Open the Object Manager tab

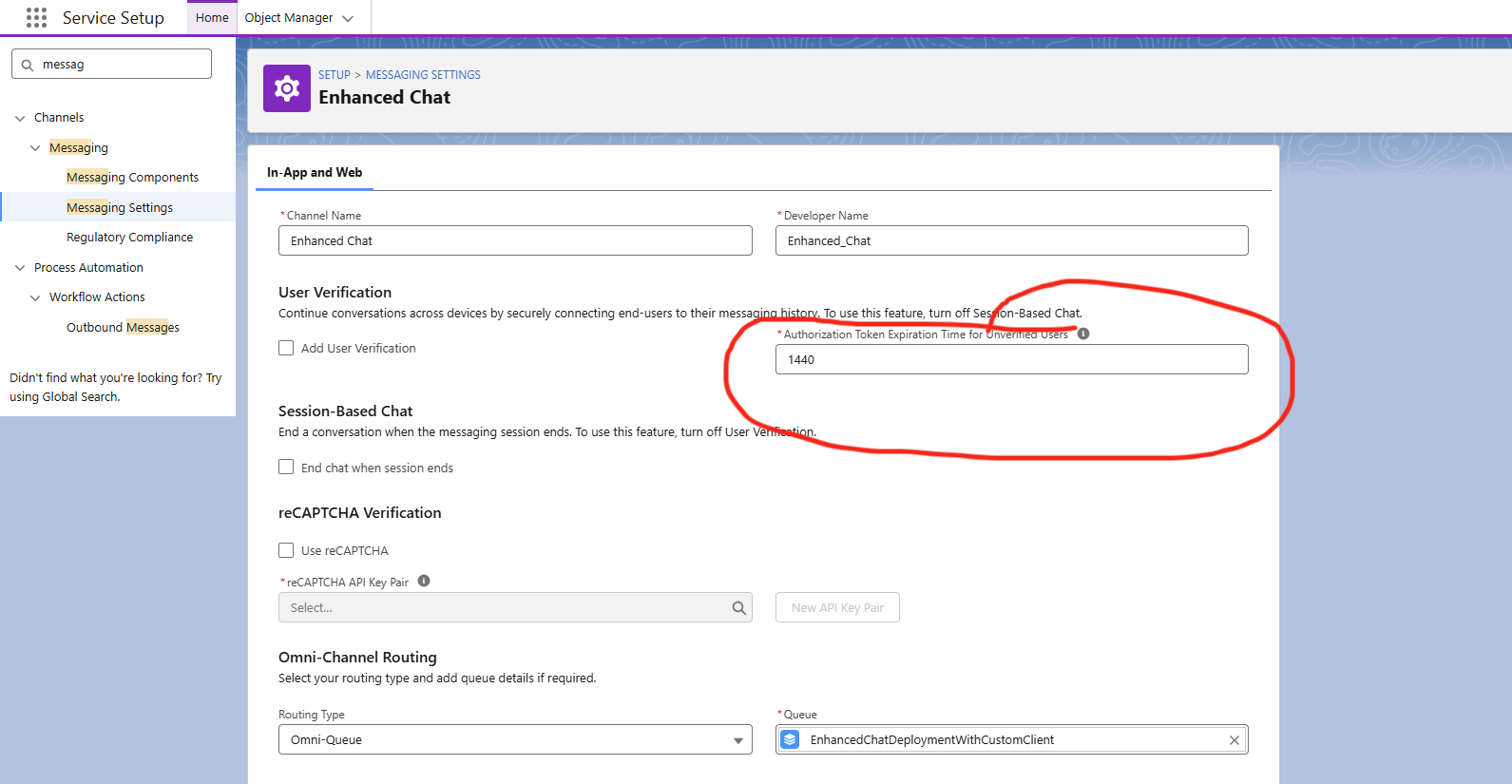tap(289, 18)
